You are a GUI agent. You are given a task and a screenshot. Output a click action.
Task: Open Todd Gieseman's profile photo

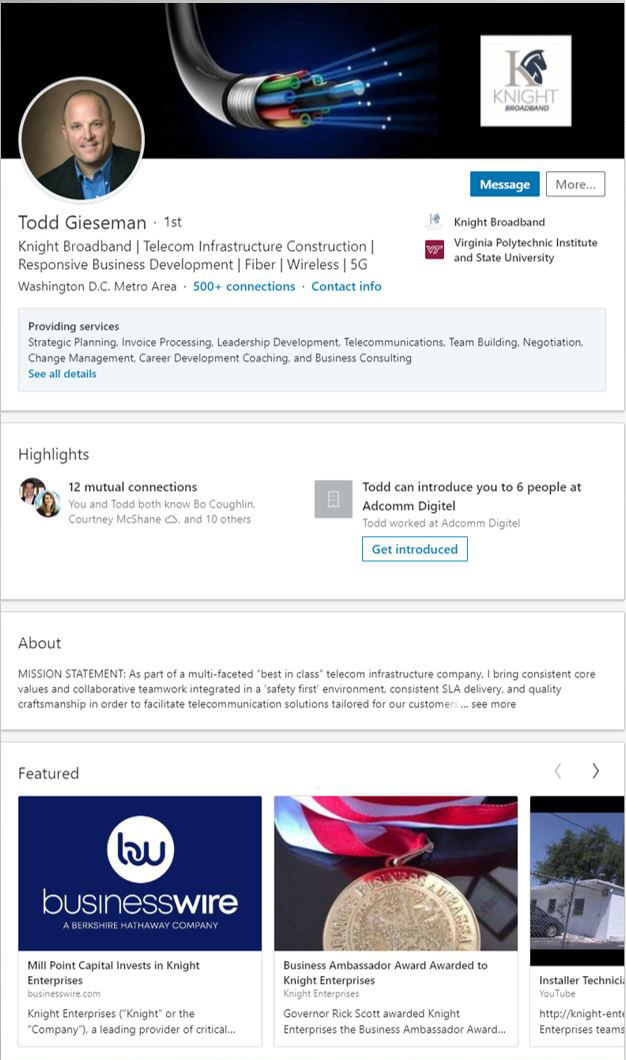click(x=82, y=139)
